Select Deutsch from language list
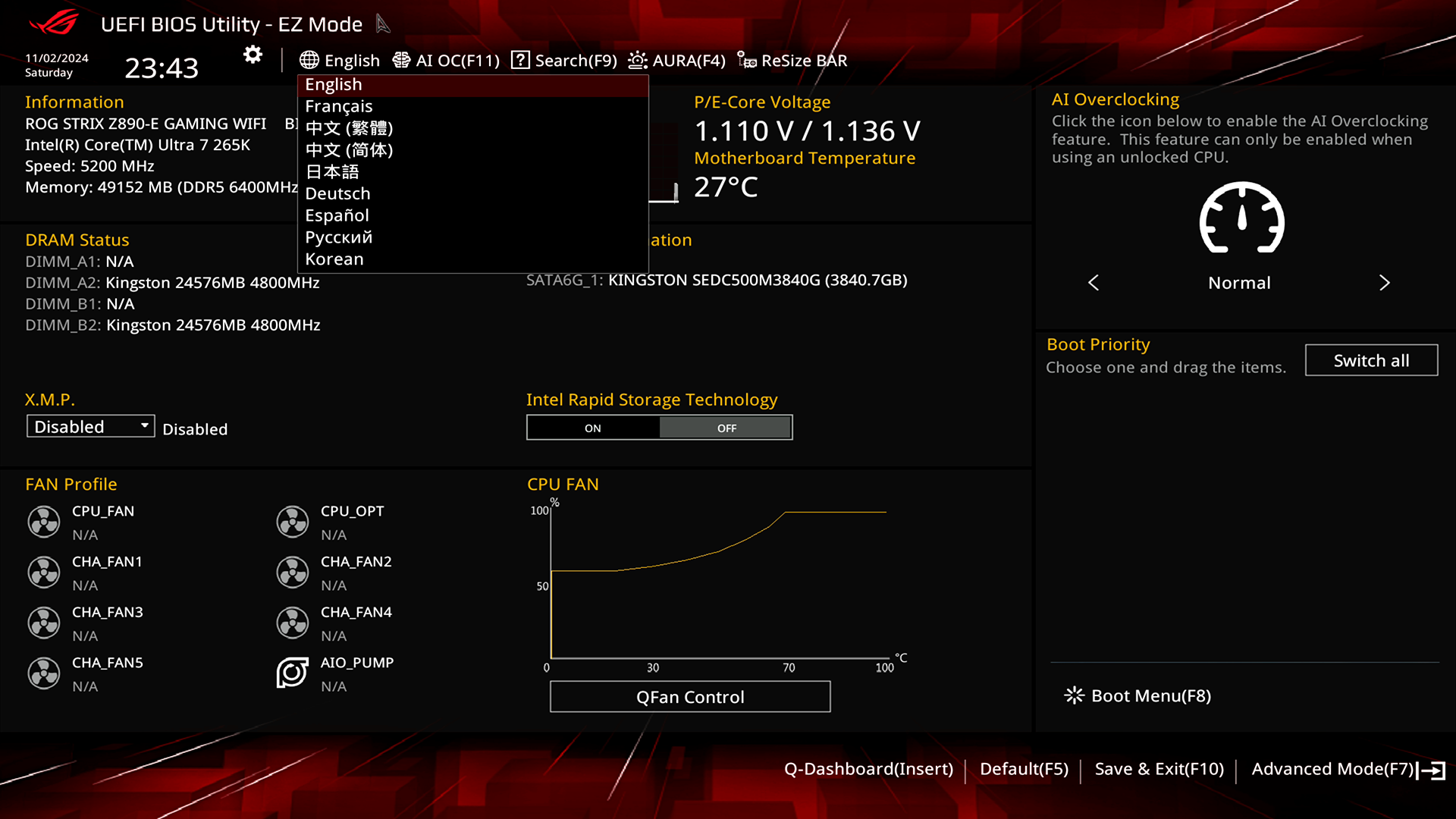The image size is (1456, 819). 337,193
